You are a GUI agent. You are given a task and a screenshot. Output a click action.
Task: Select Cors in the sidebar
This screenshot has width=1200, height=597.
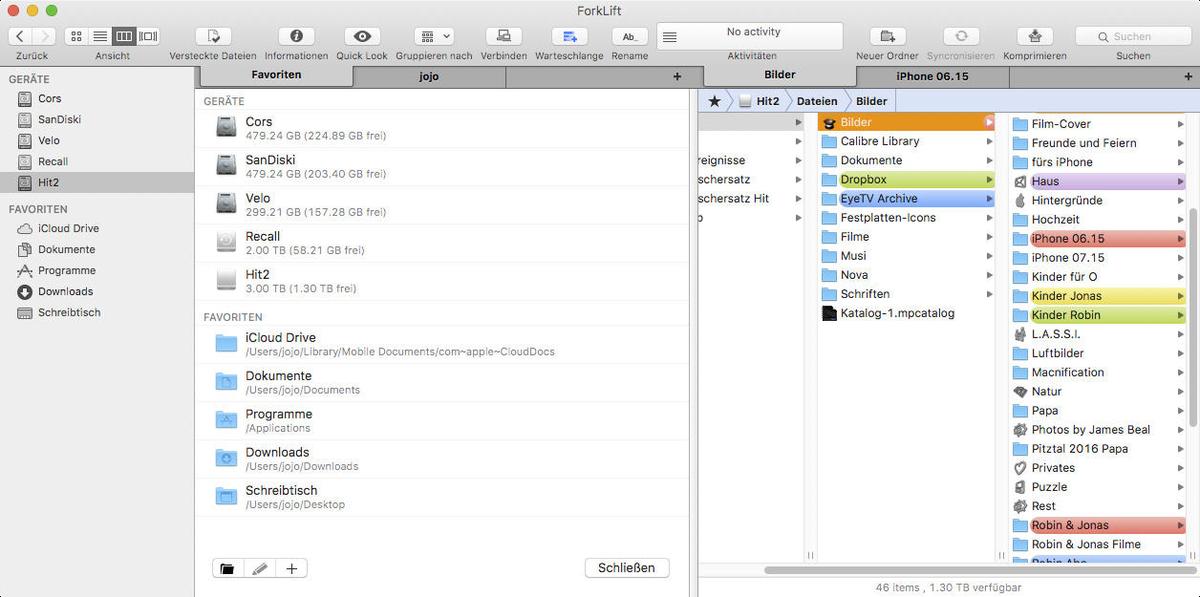(x=97, y=98)
